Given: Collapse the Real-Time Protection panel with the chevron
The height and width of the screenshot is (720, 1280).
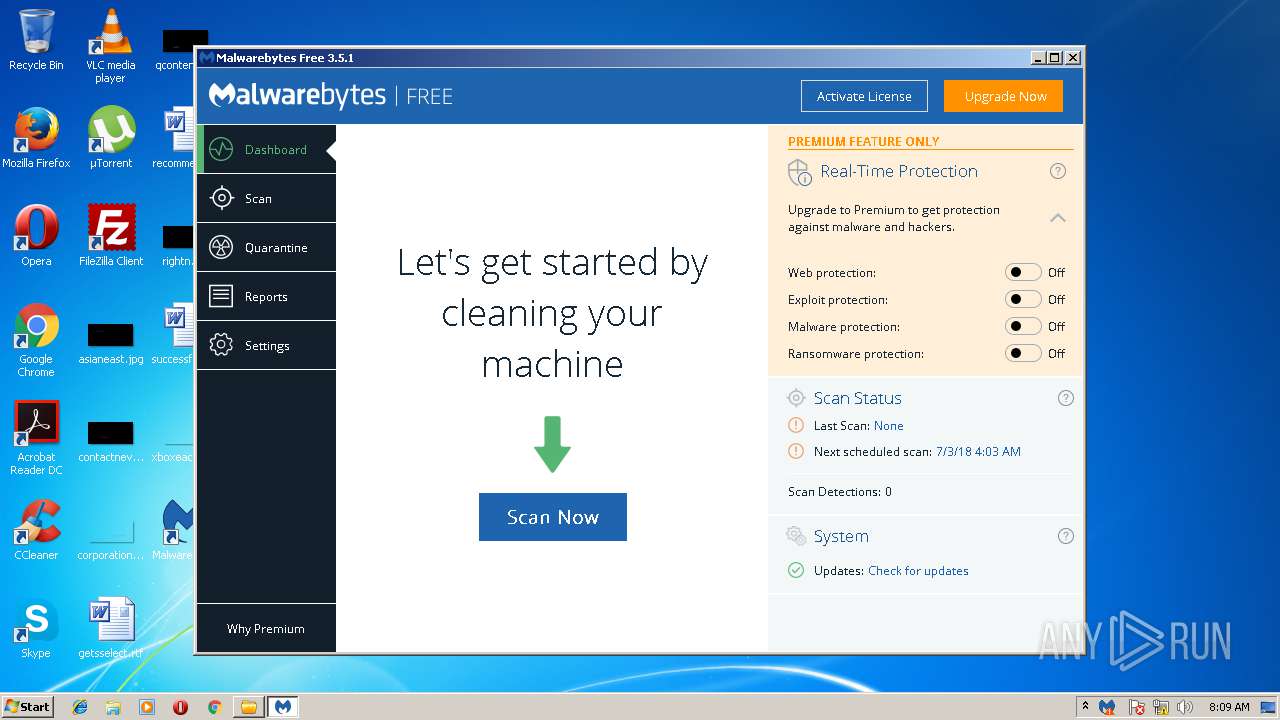Looking at the screenshot, I should point(1058,218).
